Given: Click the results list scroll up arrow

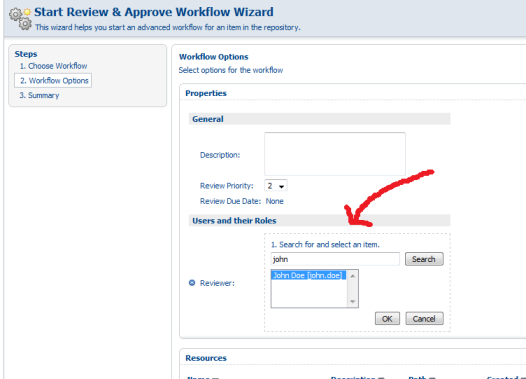Looking at the screenshot, I should point(353,276).
